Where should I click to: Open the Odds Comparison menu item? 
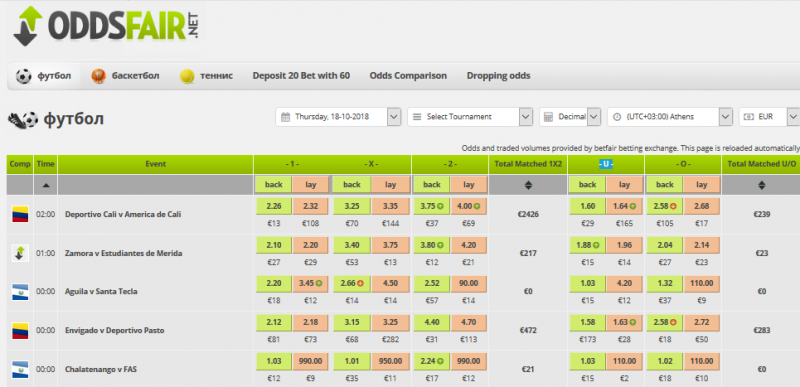point(408,76)
